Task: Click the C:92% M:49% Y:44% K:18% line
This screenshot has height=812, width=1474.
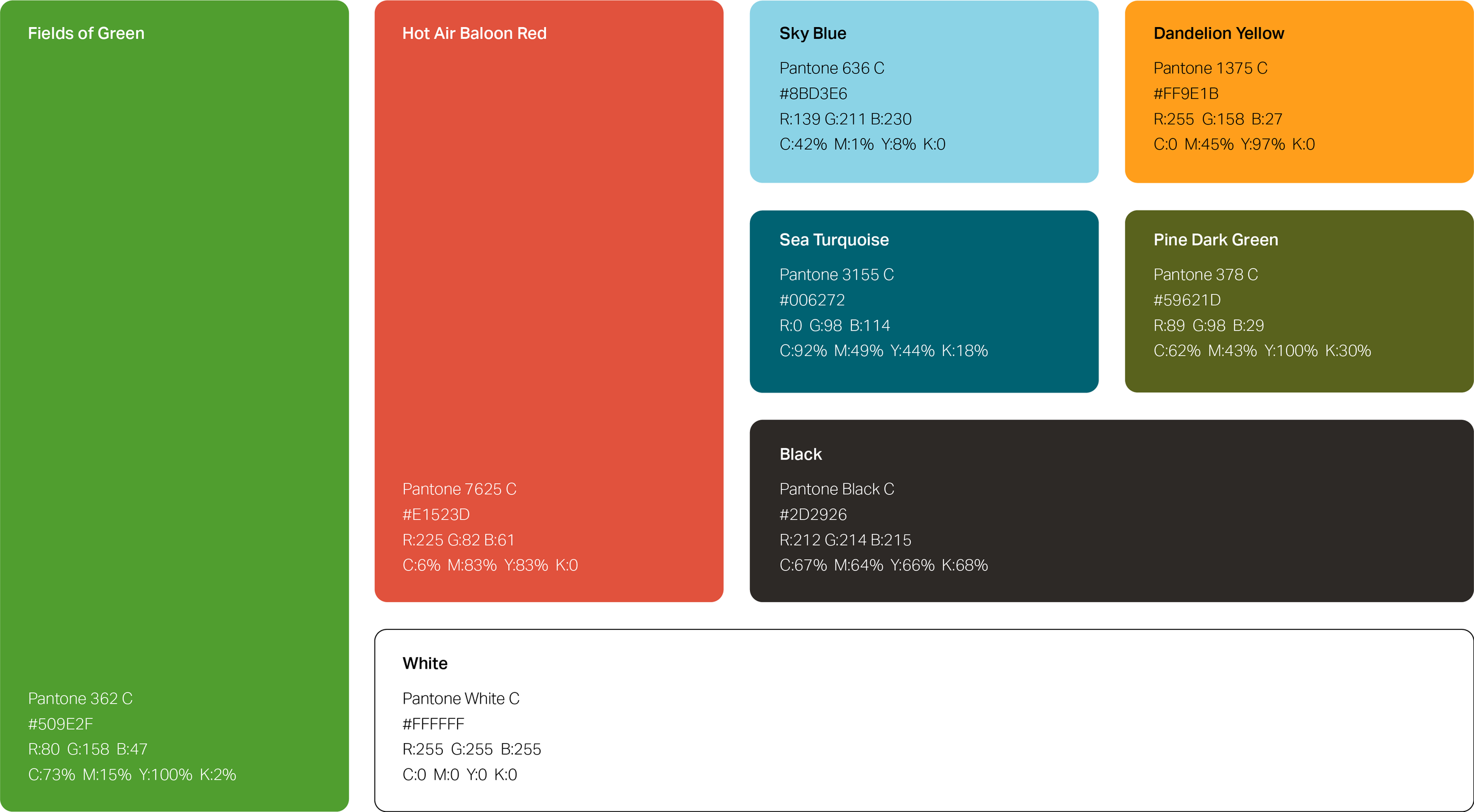Action: [x=883, y=351]
